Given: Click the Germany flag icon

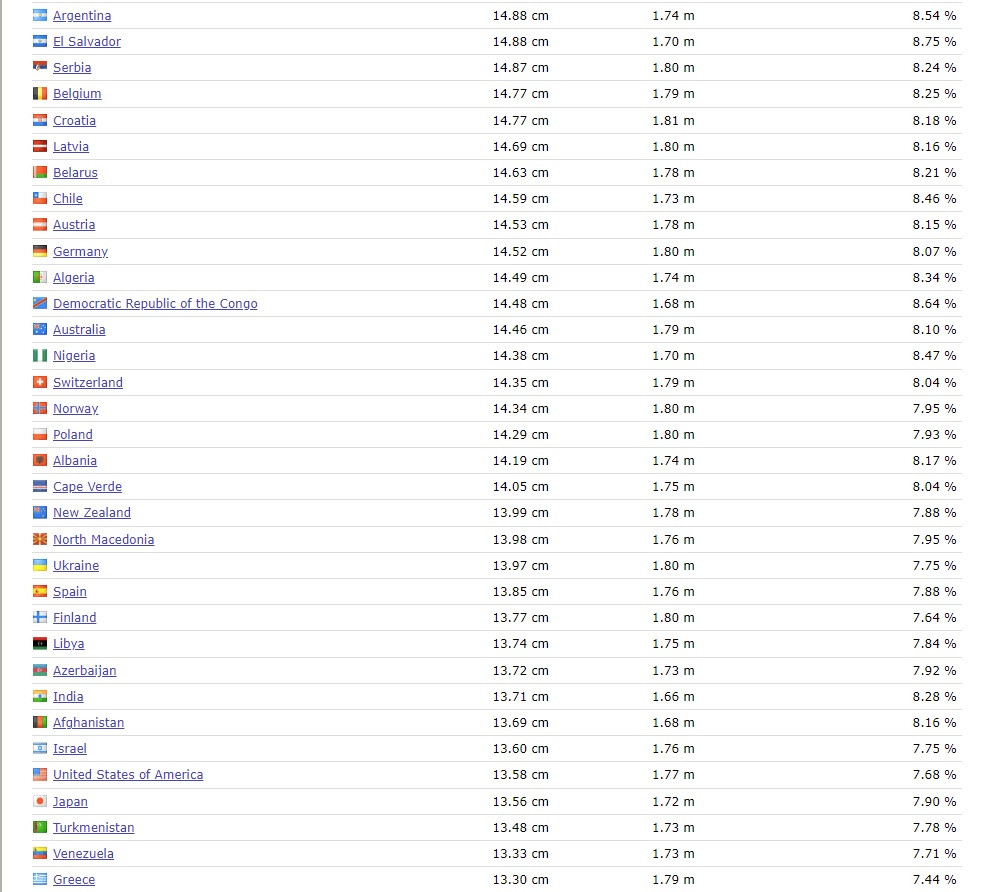Looking at the screenshot, I should tap(40, 251).
